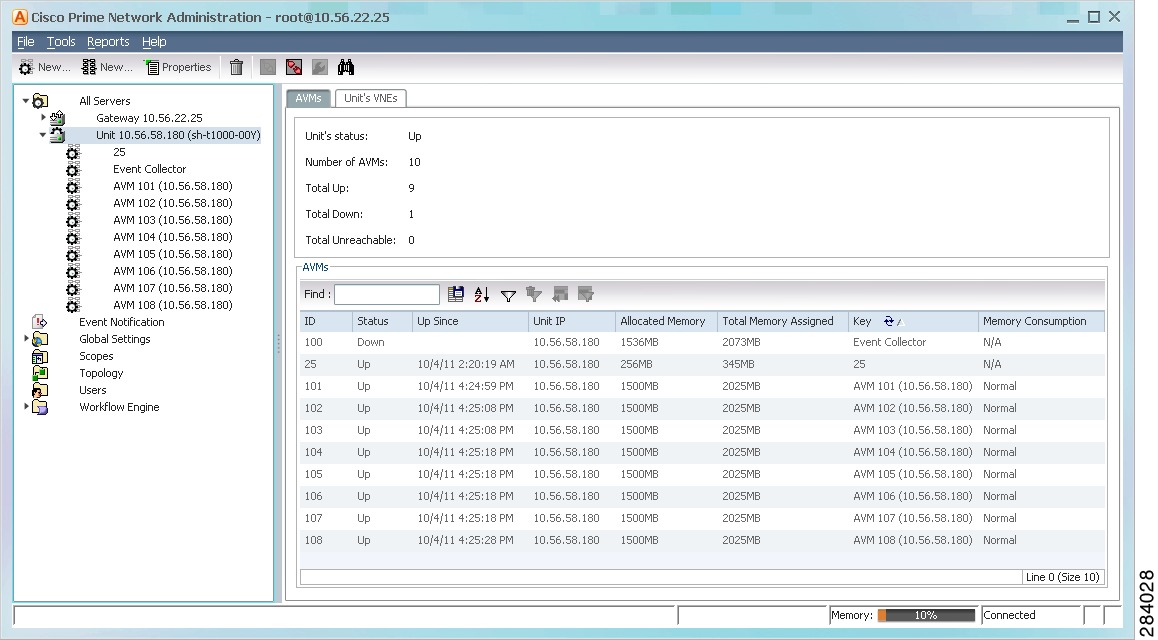Sort by Memory Consumption column header
Image resolution: width=1158 pixels, height=640 pixels.
pos(1041,321)
